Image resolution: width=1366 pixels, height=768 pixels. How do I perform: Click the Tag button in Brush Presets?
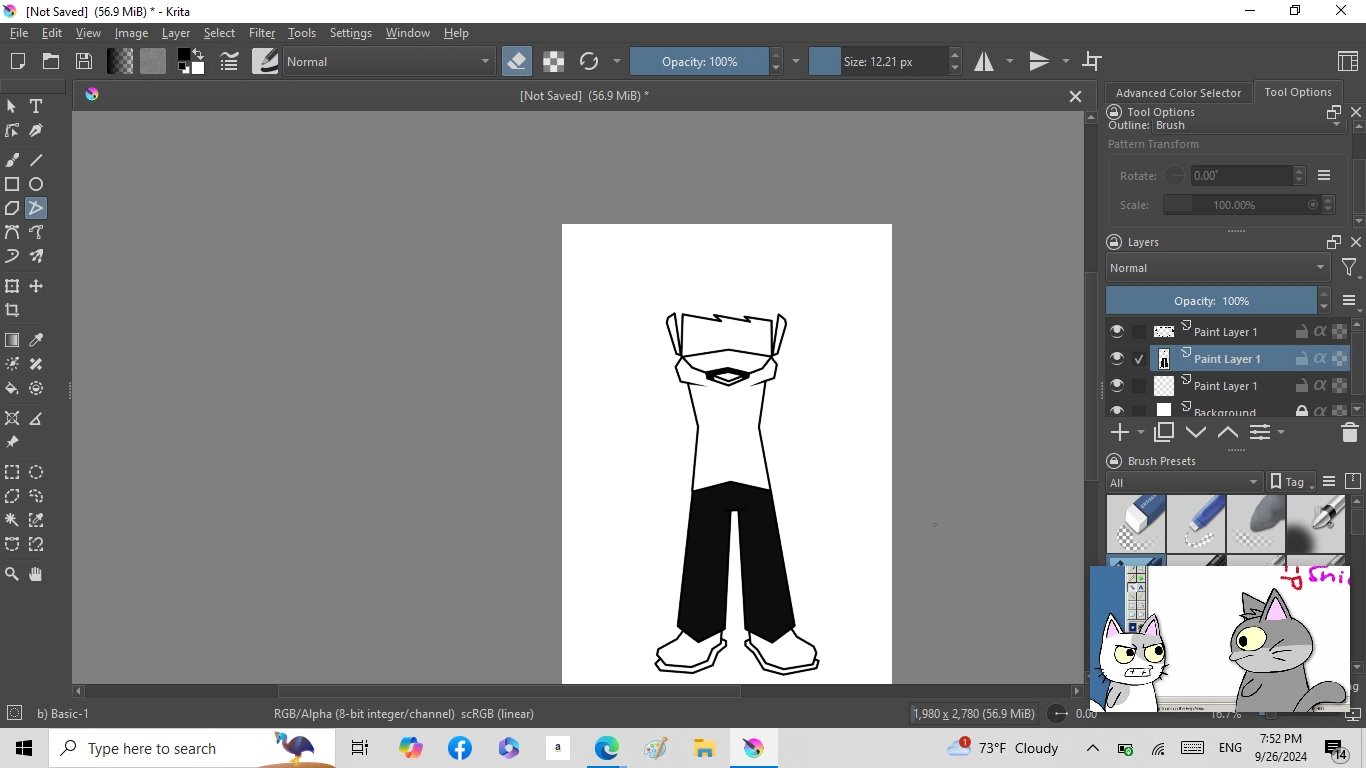(1288, 482)
